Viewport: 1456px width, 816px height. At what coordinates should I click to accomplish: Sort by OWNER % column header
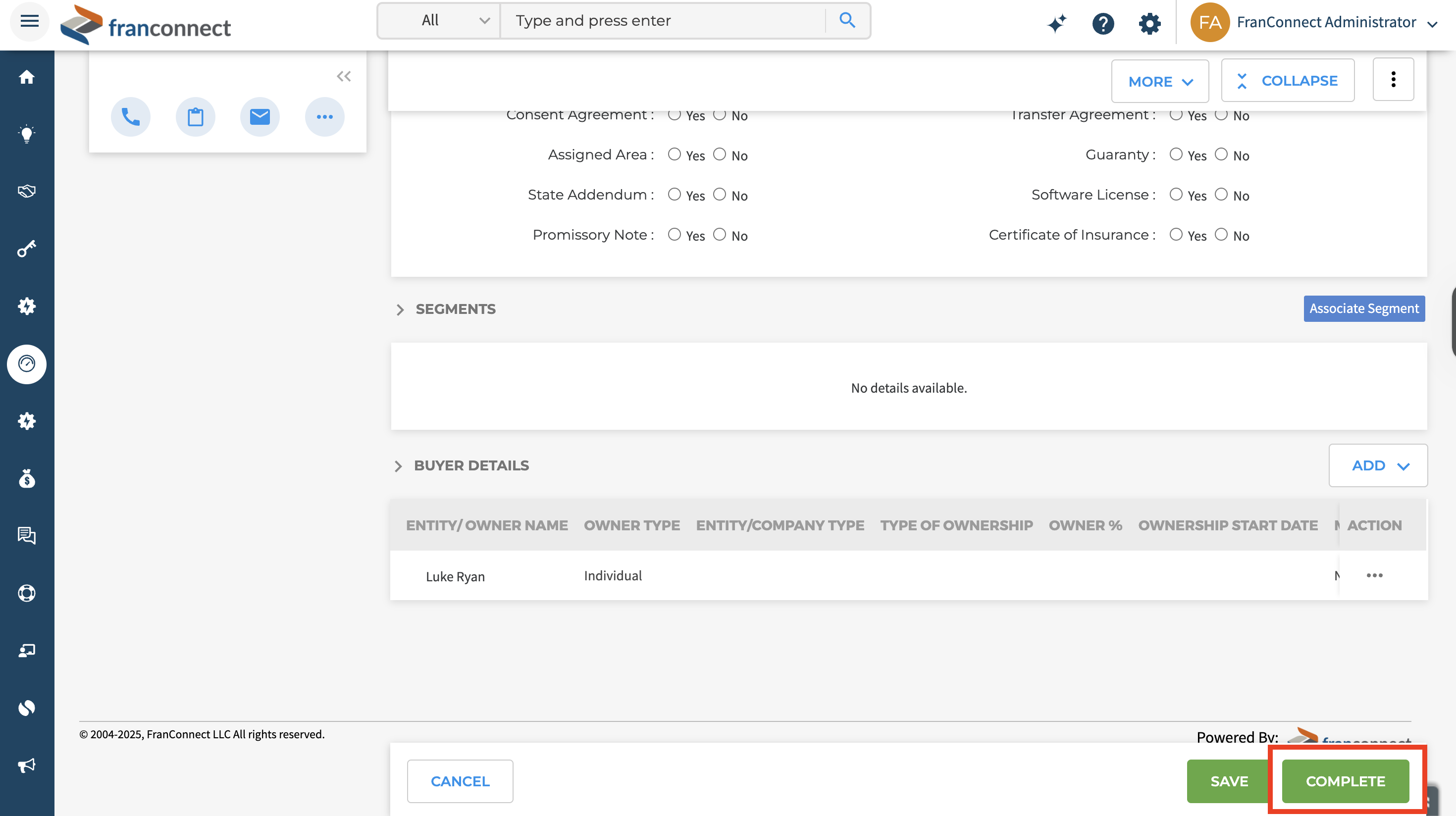click(x=1085, y=525)
